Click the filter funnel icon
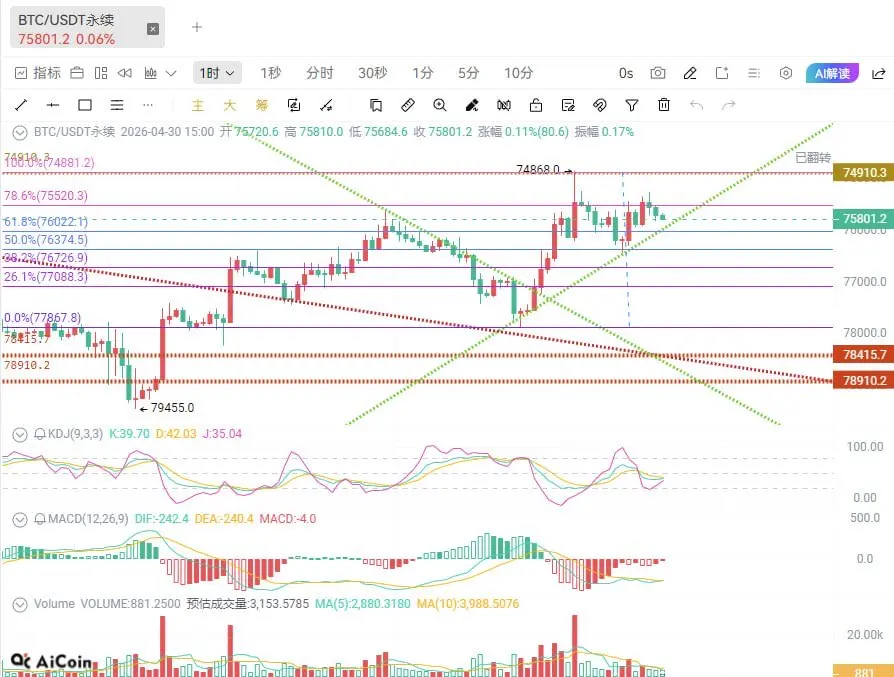The height and width of the screenshot is (677, 894). (632, 105)
